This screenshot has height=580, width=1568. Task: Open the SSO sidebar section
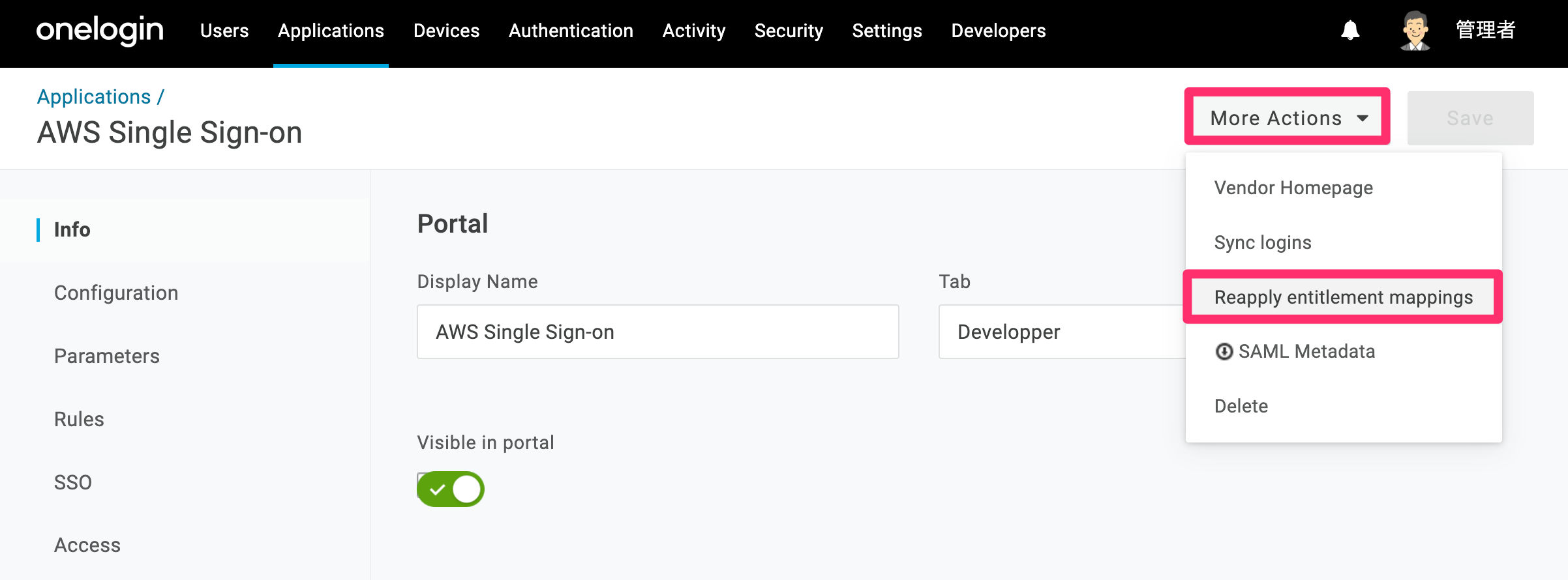[x=73, y=482]
